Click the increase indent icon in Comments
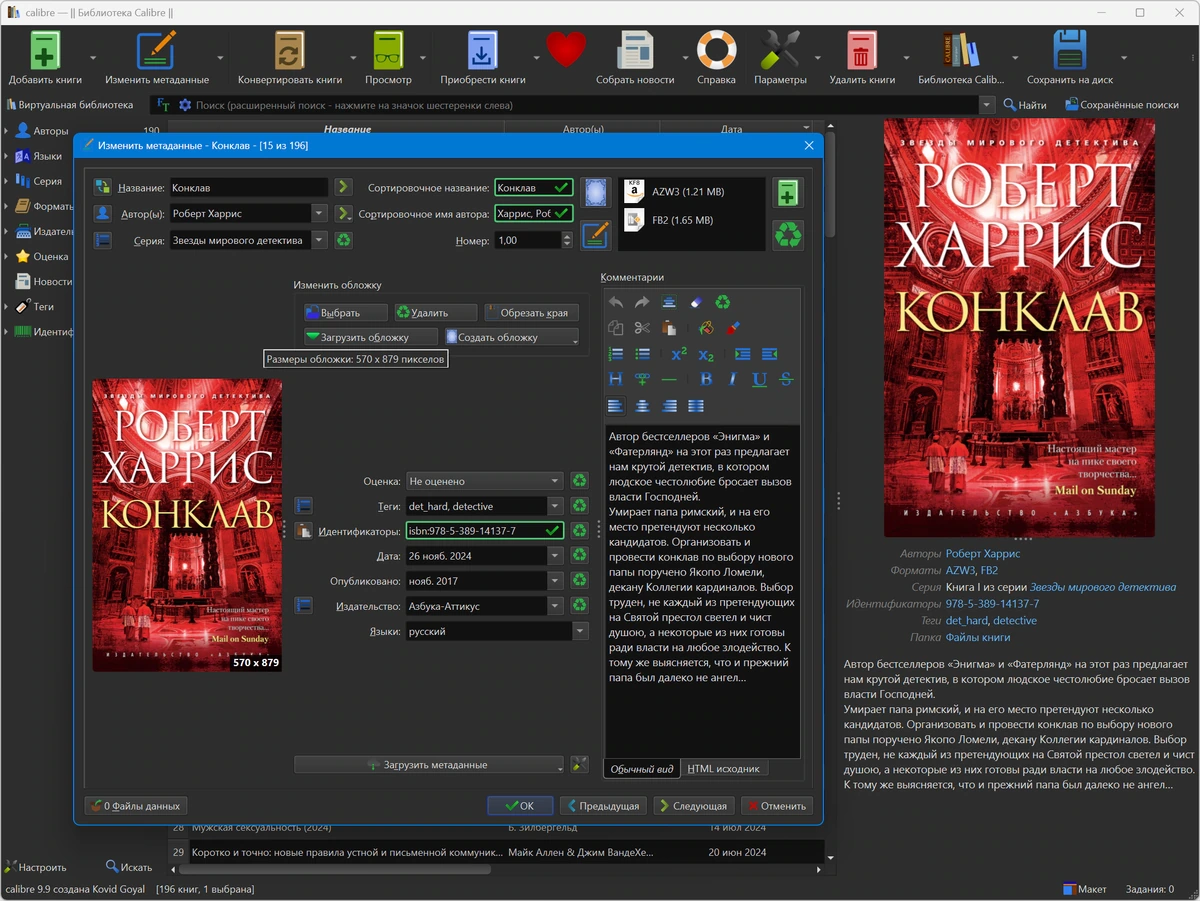This screenshot has height=901, width=1200. [x=742, y=354]
